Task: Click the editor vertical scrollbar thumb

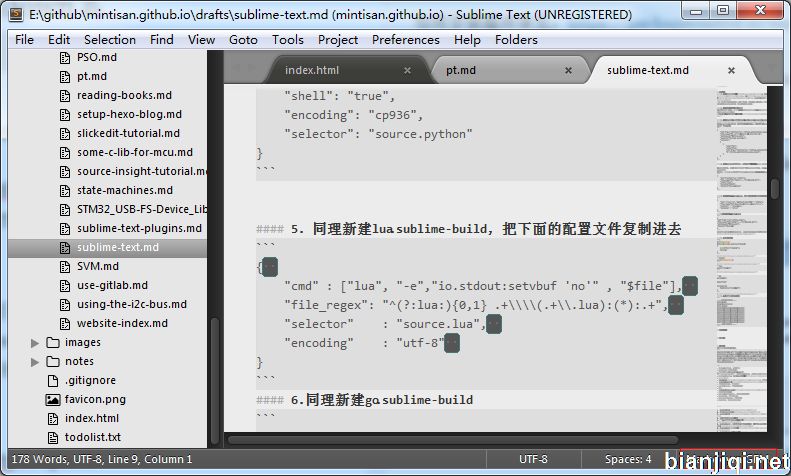Action: point(776,189)
